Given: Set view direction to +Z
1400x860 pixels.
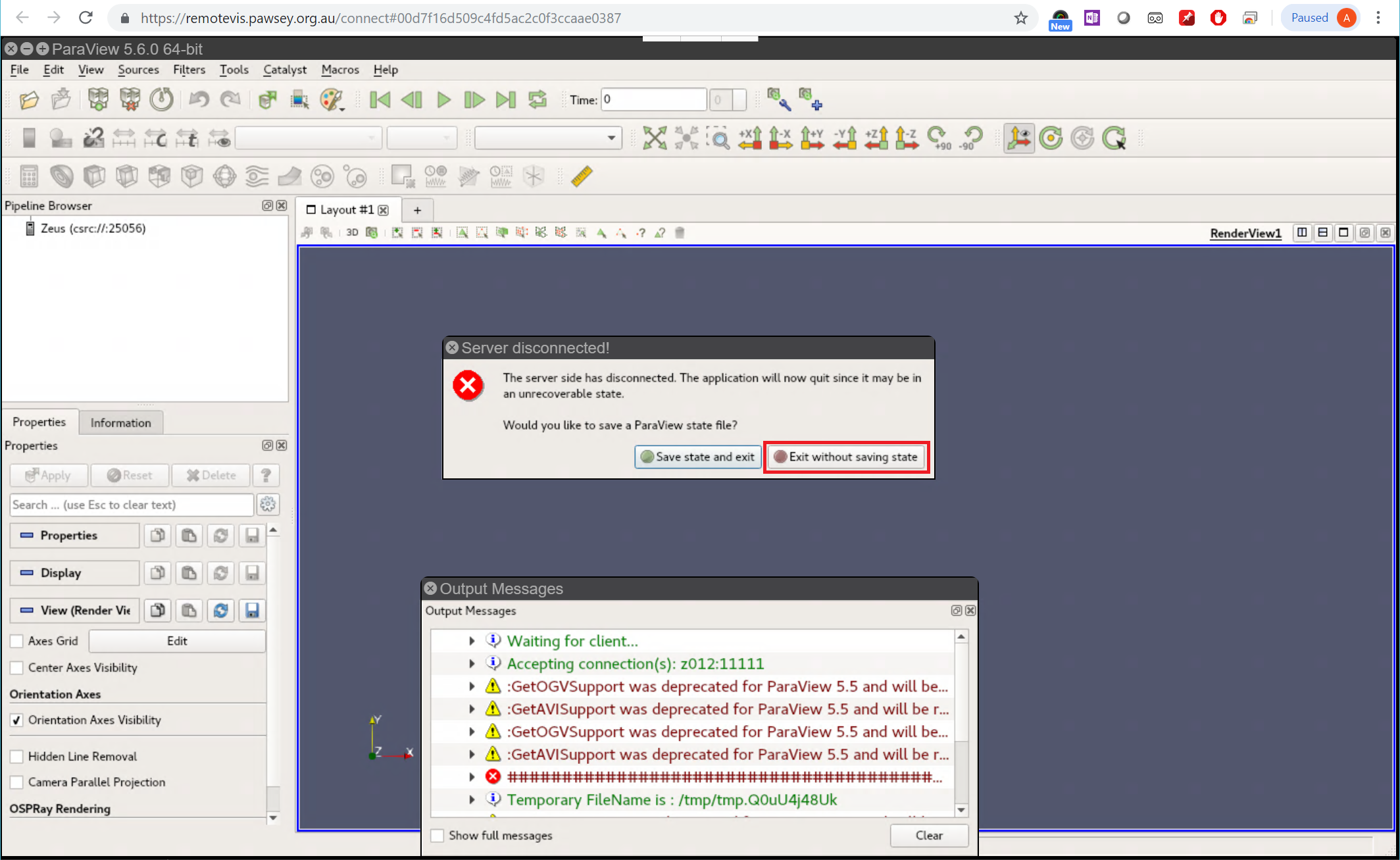Looking at the screenshot, I should click(x=876, y=138).
